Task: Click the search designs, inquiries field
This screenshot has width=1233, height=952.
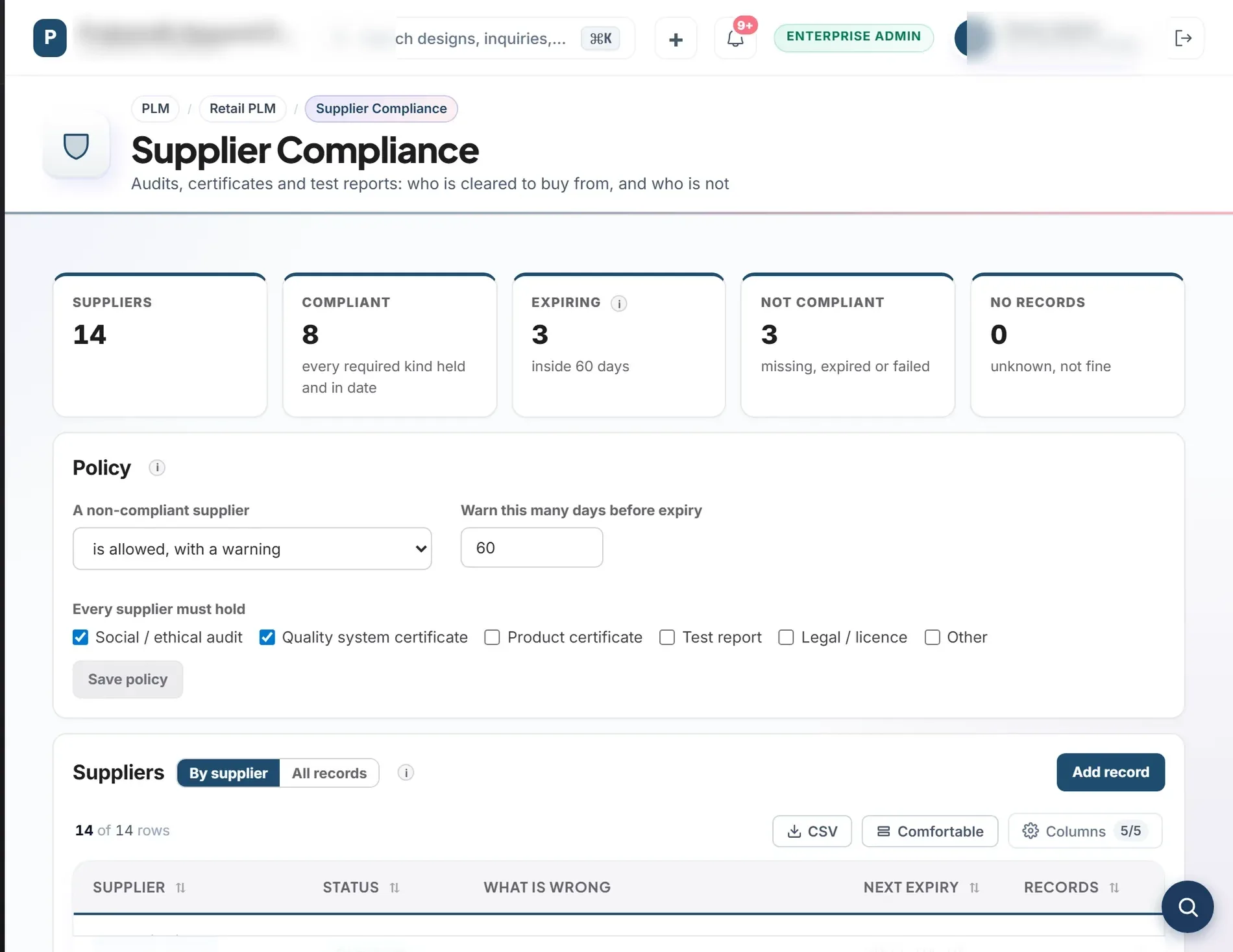Action: (x=480, y=38)
